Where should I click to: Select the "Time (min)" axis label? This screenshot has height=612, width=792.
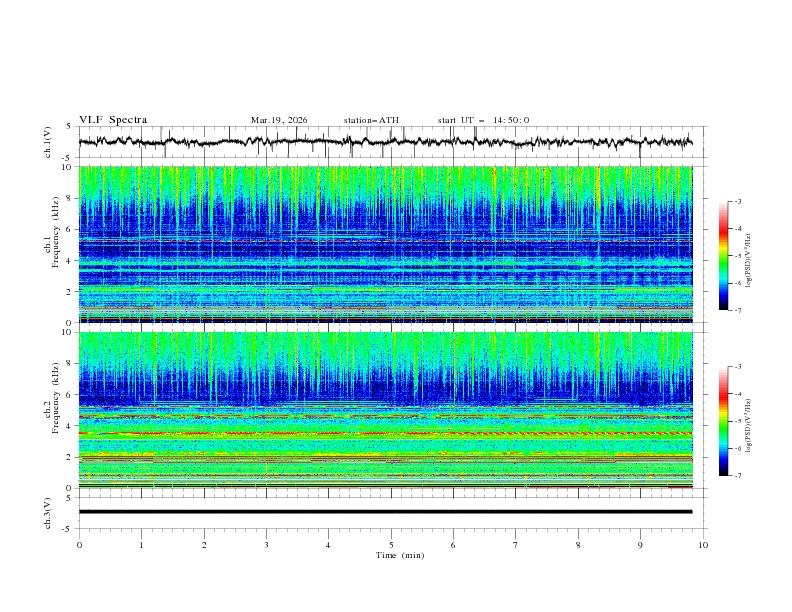[x=400, y=555]
